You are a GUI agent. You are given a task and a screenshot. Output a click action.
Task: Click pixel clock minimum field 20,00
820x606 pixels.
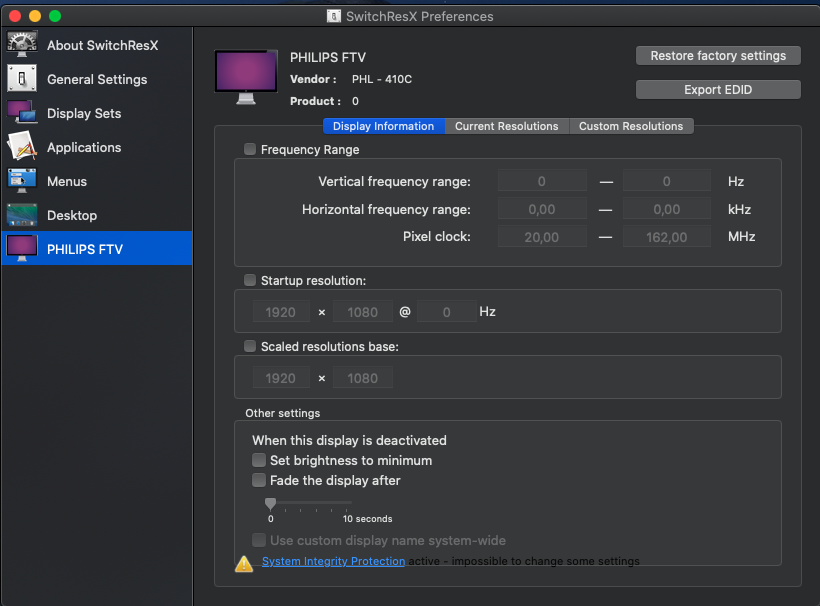point(542,237)
